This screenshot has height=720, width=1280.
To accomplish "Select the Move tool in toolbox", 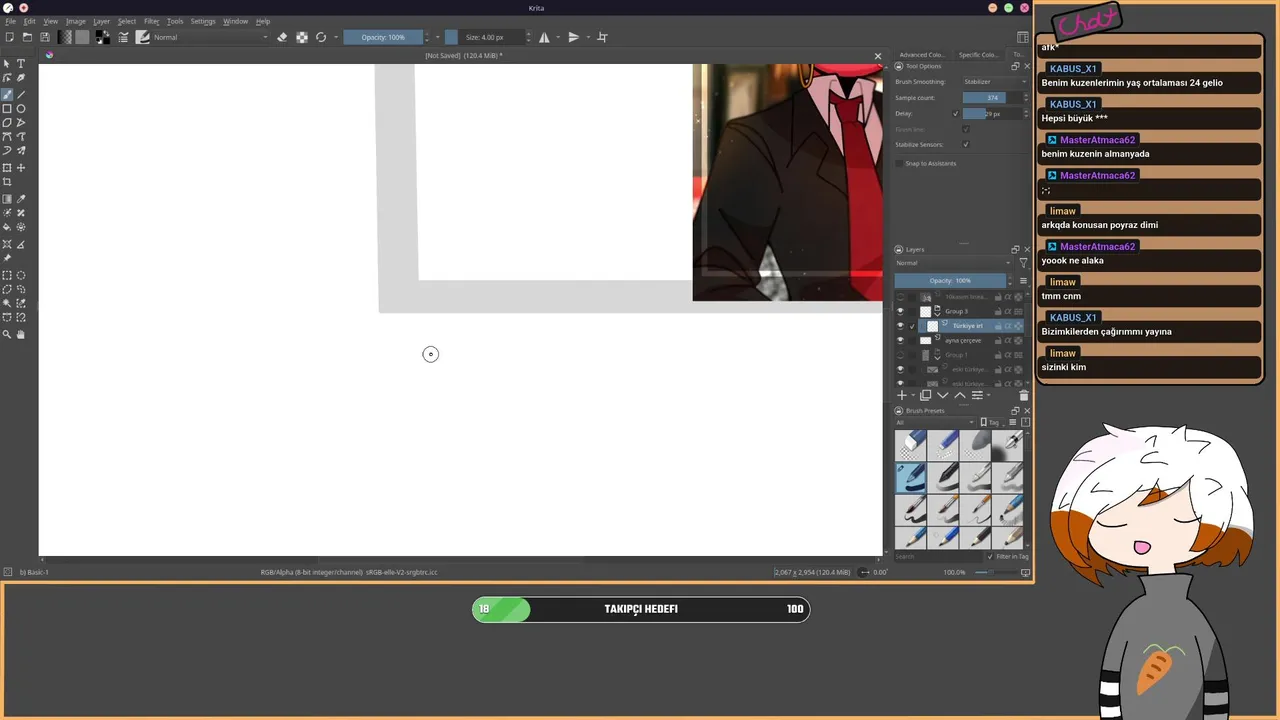I will (21, 168).
